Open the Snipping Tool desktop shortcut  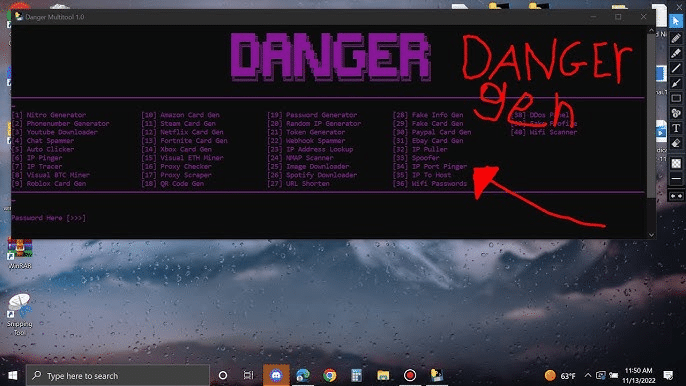coord(19,314)
